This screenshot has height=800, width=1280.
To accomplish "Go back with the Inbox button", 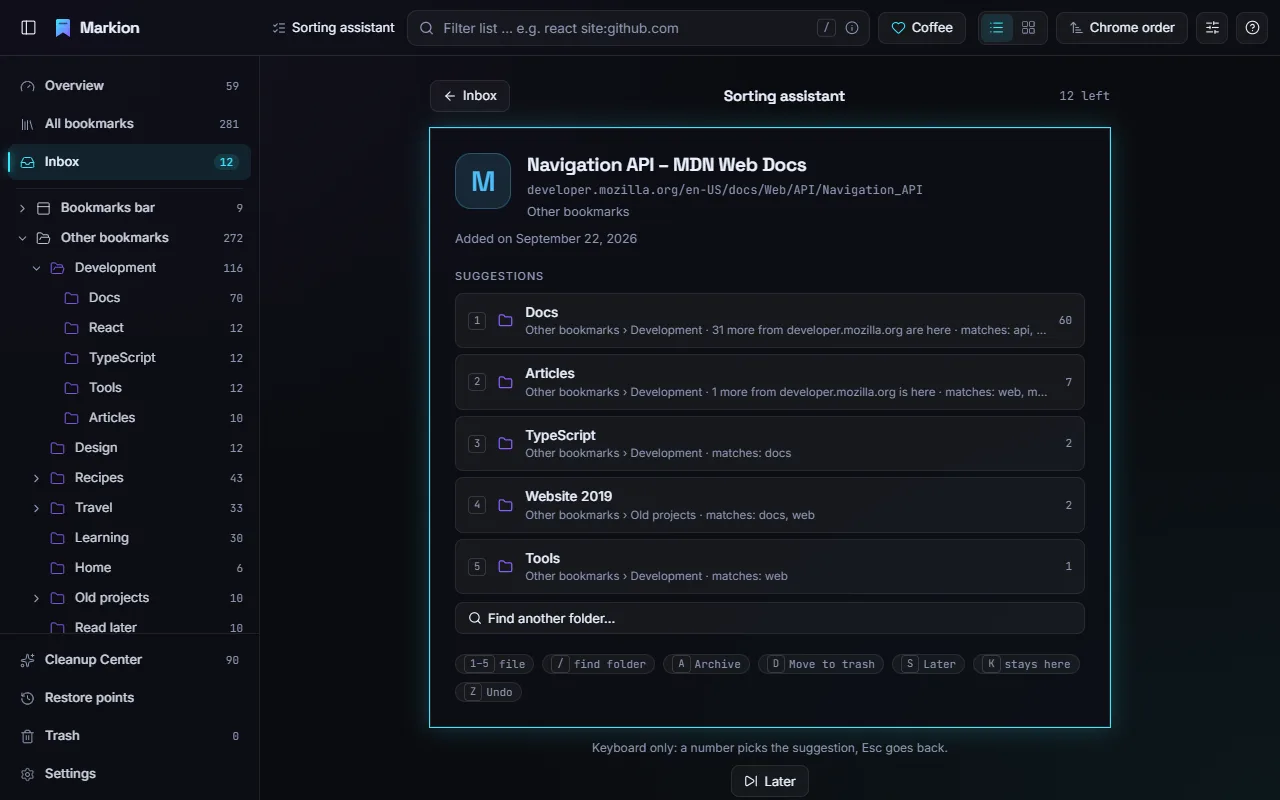I will (470, 96).
